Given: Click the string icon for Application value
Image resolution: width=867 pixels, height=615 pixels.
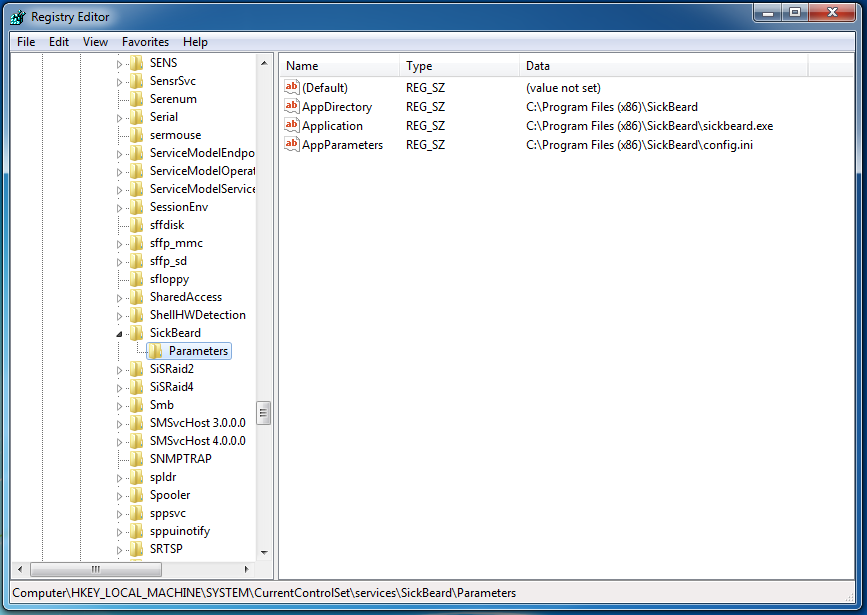Looking at the screenshot, I should point(291,125).
